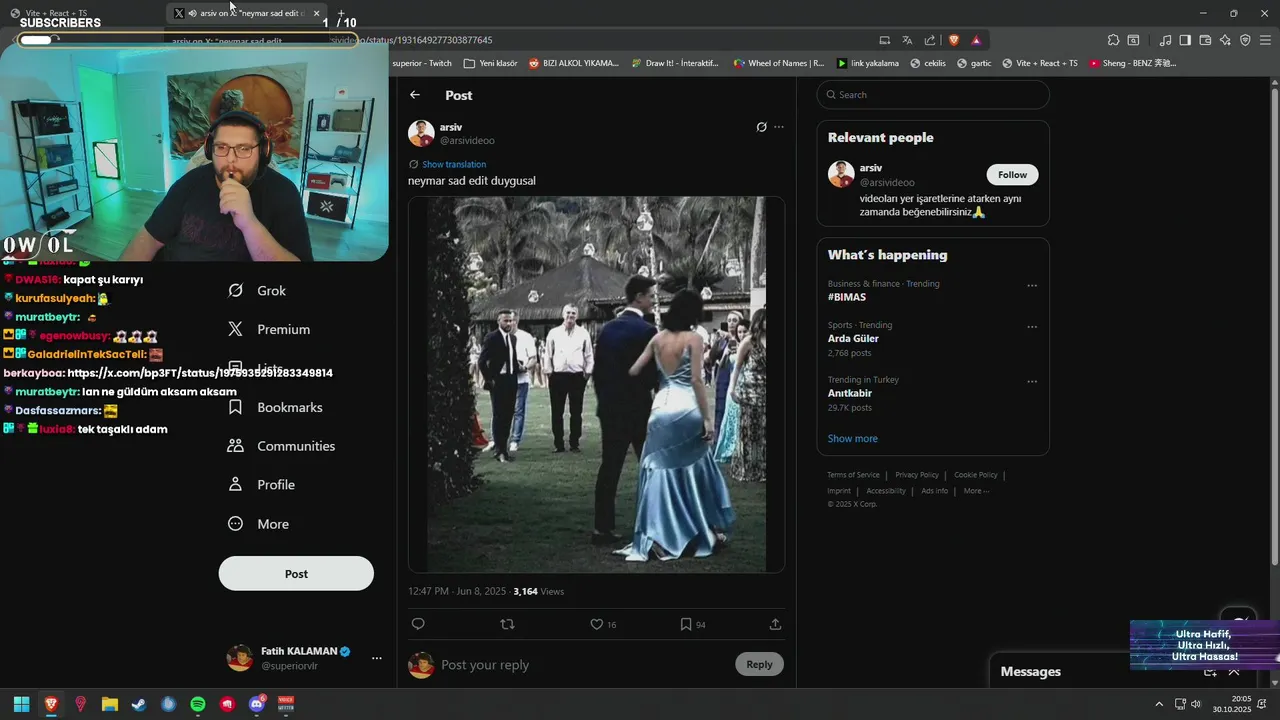Open options for #BIMAS trend
Image resolution: width=1280 pixels, height=720 pixels.
[x=1032, y=286]
